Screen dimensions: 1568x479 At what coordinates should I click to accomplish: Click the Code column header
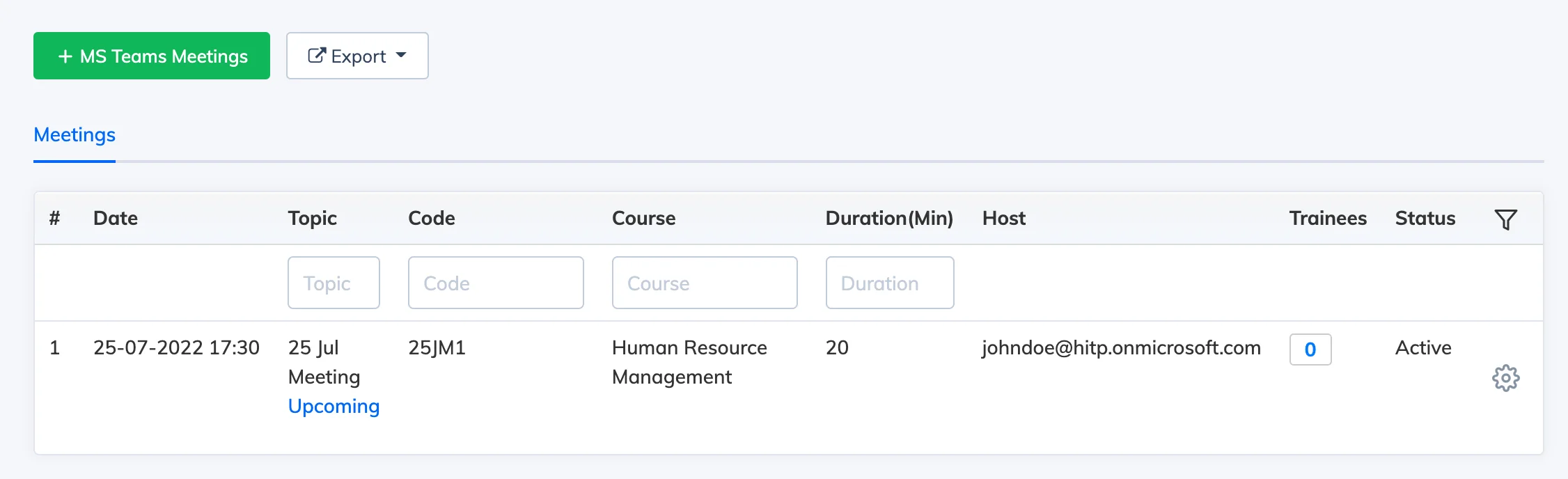click(432, 218)
